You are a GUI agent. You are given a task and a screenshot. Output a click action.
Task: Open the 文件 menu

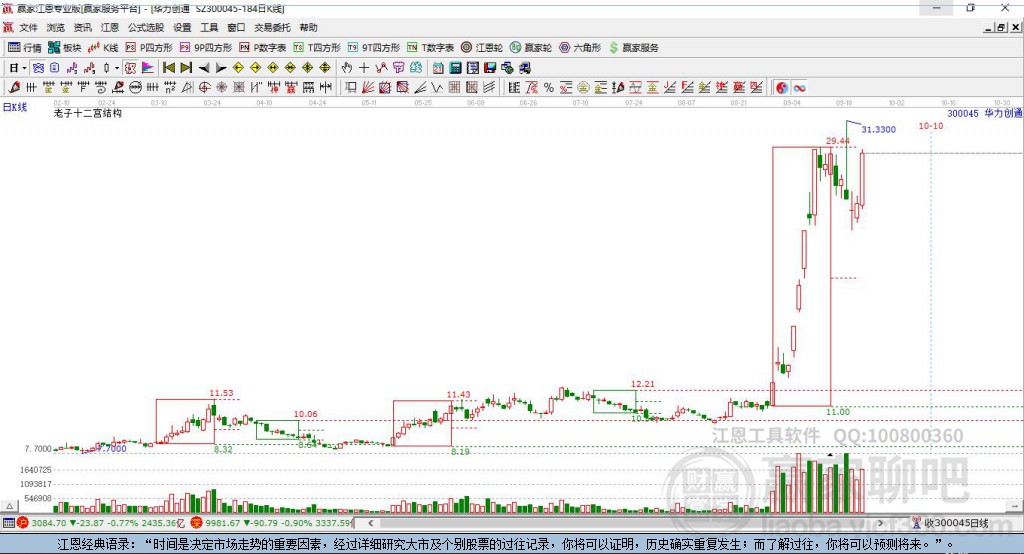pyautogui.click(x=28, y=27)
